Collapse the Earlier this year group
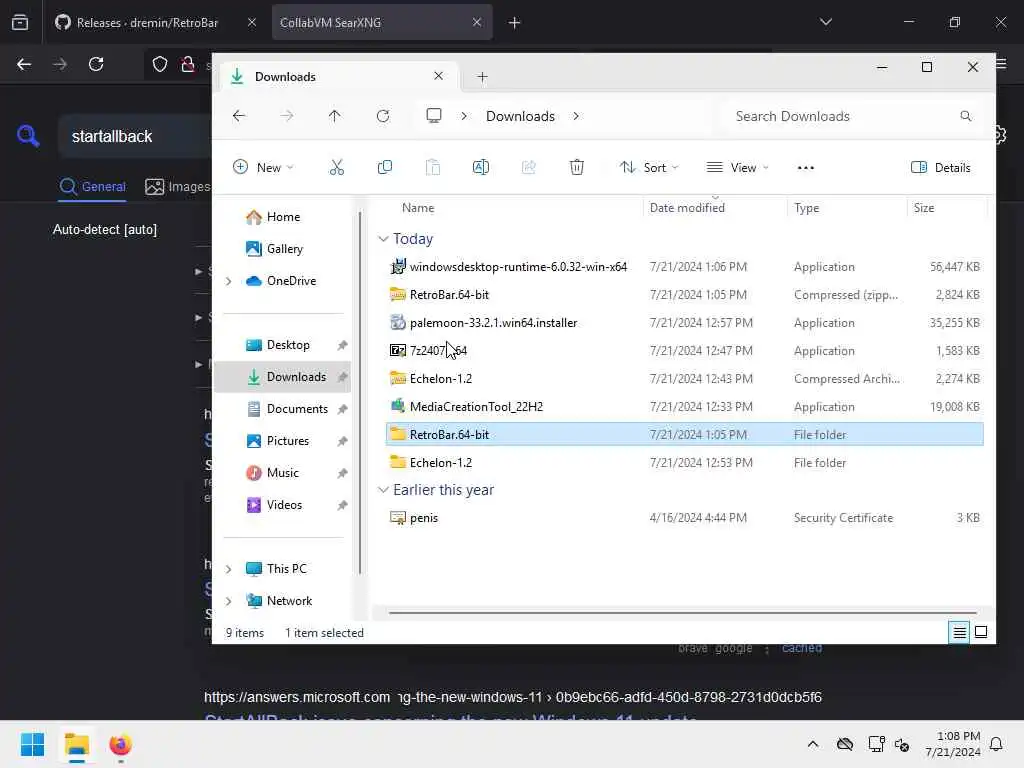This screenshot has height=768, width=1024. (383, 490)
